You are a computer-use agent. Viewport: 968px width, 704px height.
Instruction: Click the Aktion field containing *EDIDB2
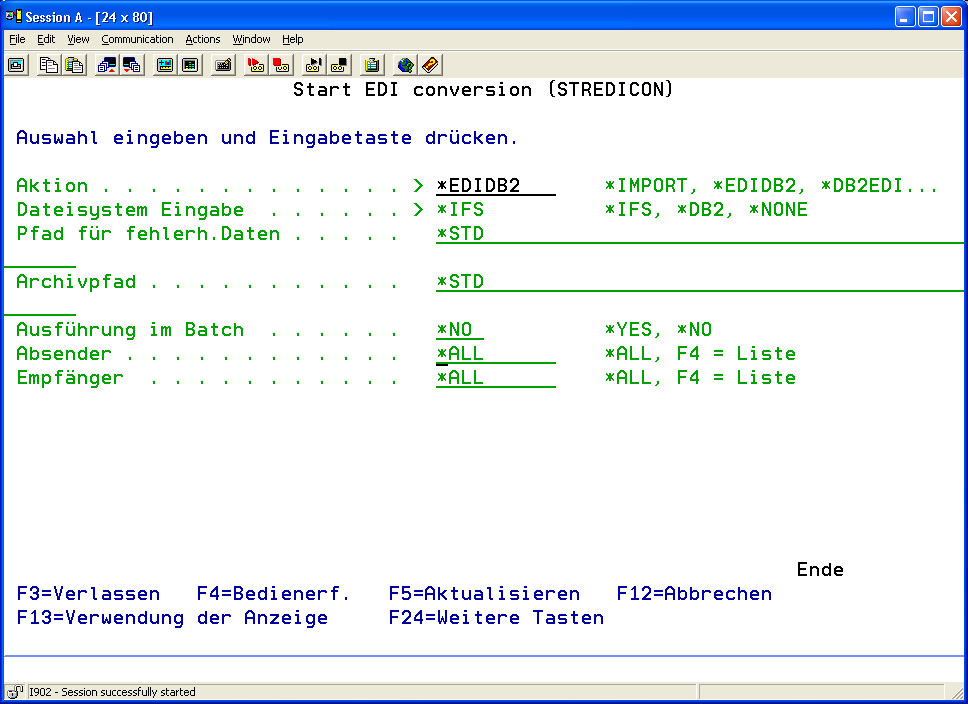(x=494, y=186)
